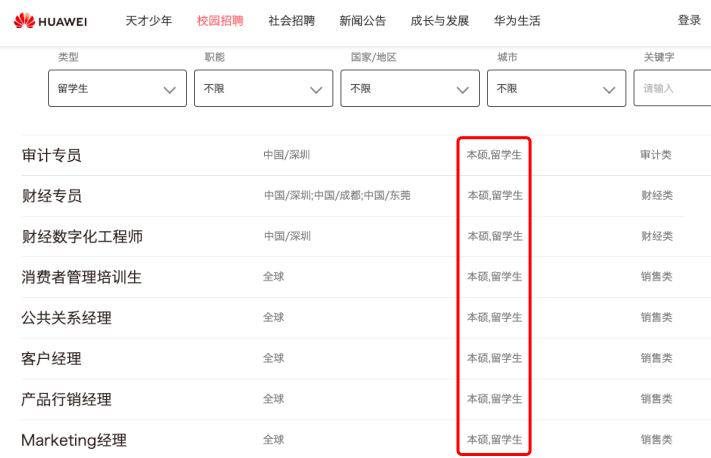Open the 天才少年 menu item
The height and width of the screenshot is (458, 711).
(149, 21)
